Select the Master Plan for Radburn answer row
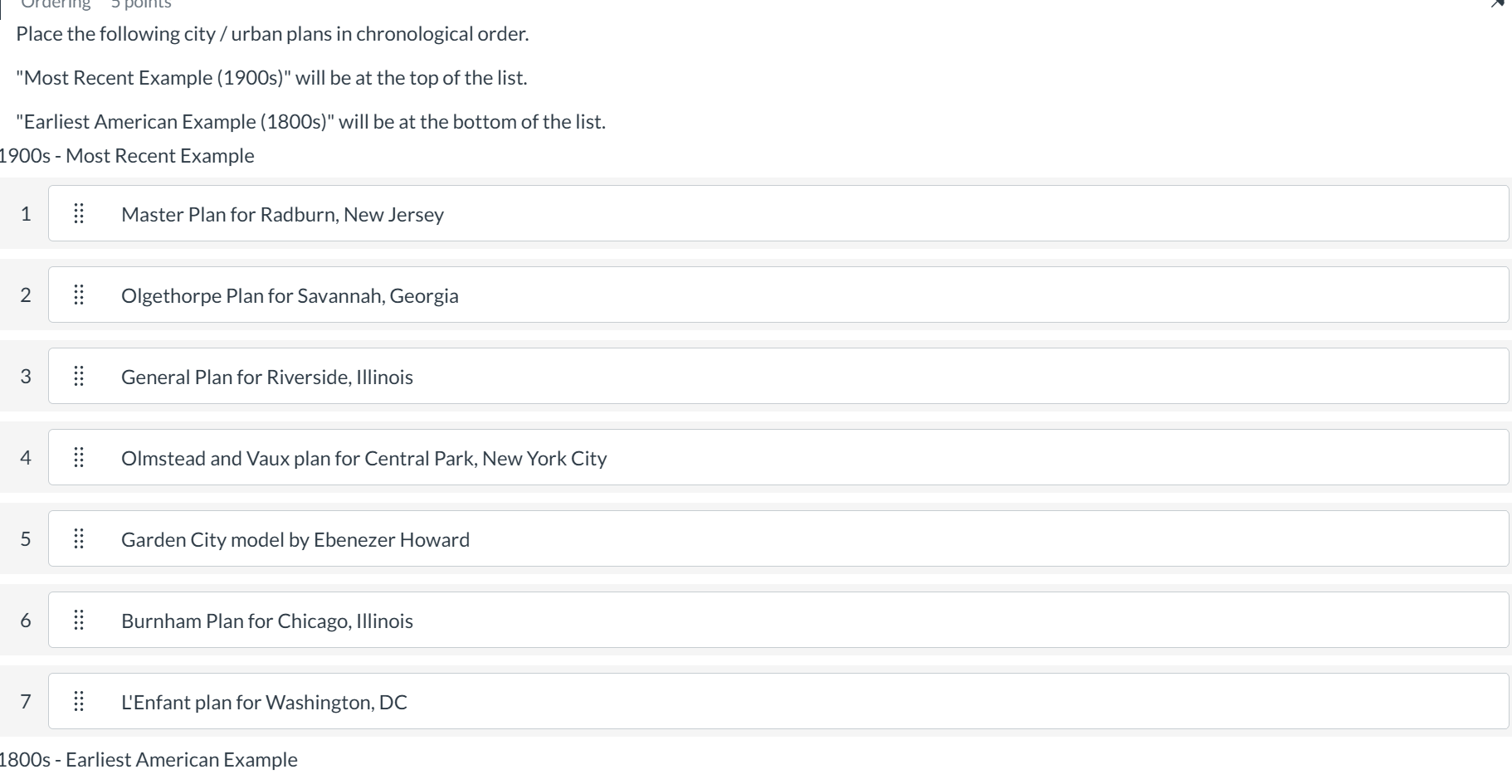The height and width of the screenshot is (784, 1512). 581,213
